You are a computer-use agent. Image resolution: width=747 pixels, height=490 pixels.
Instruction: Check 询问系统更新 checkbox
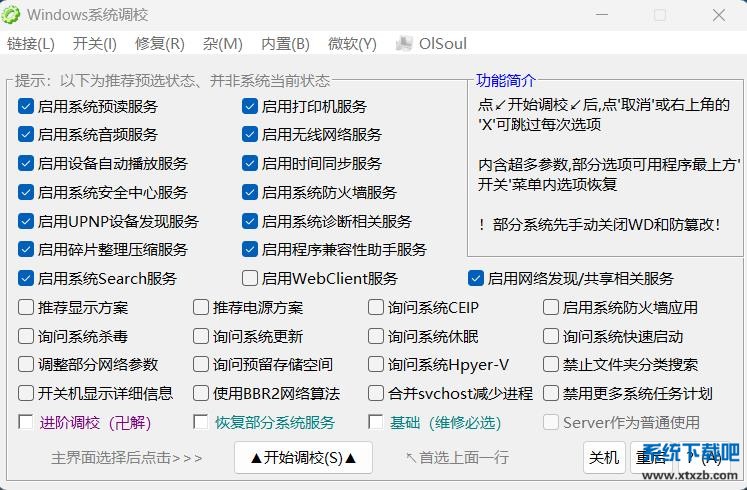point(201,336)
